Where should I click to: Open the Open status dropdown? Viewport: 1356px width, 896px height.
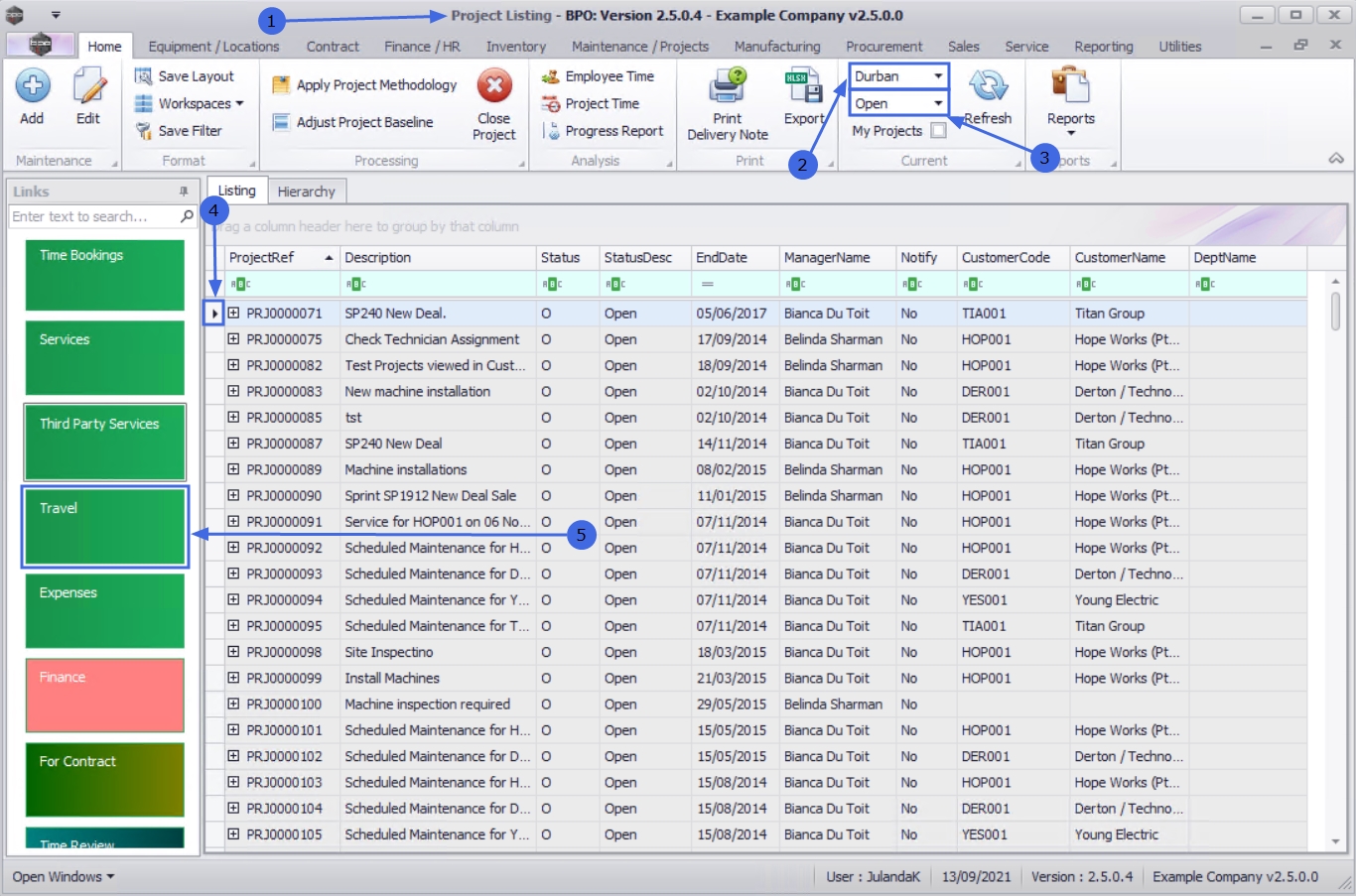tap(937, 103)
